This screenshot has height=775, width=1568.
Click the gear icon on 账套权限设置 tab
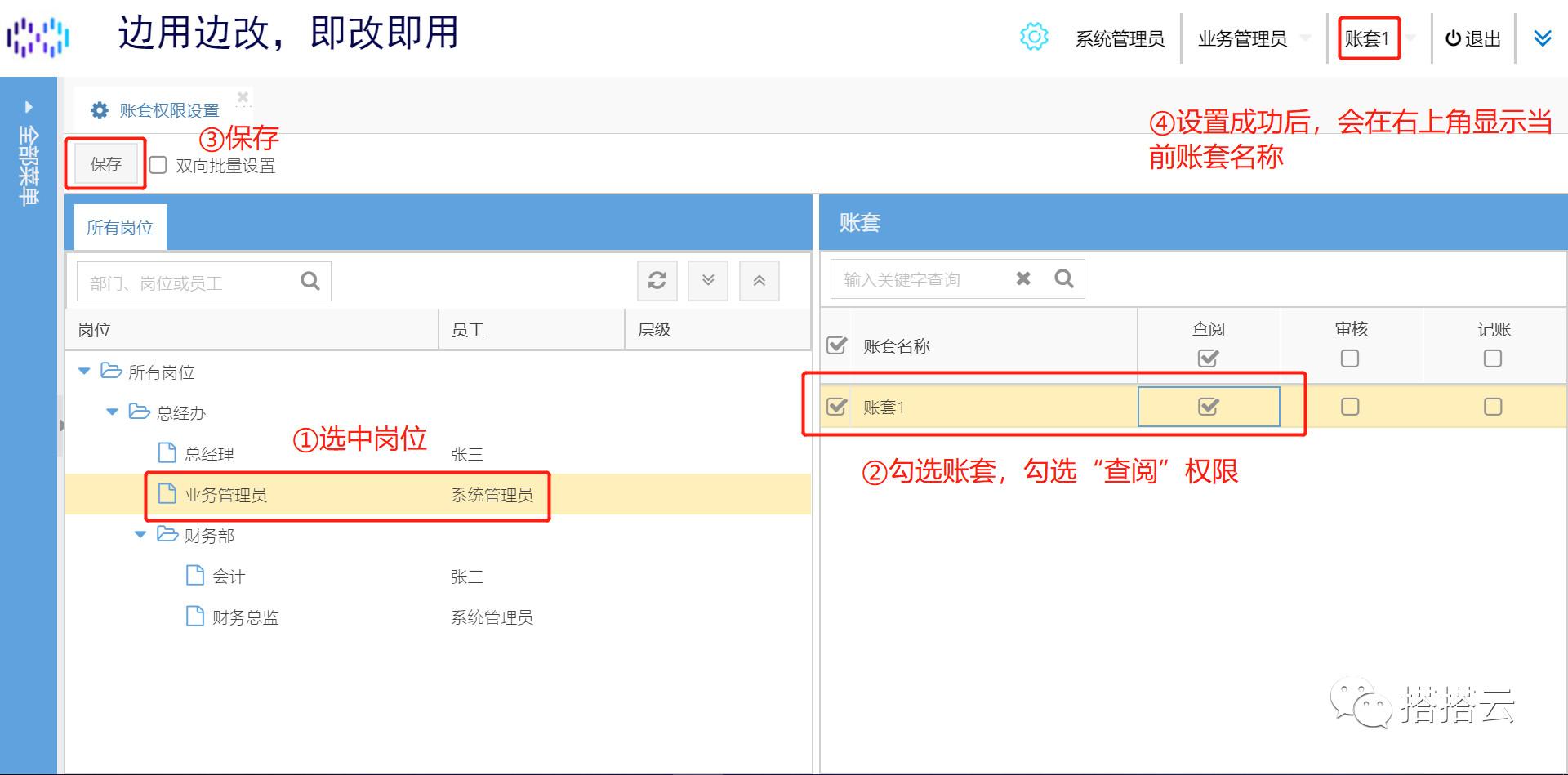[x=100, y=110]
